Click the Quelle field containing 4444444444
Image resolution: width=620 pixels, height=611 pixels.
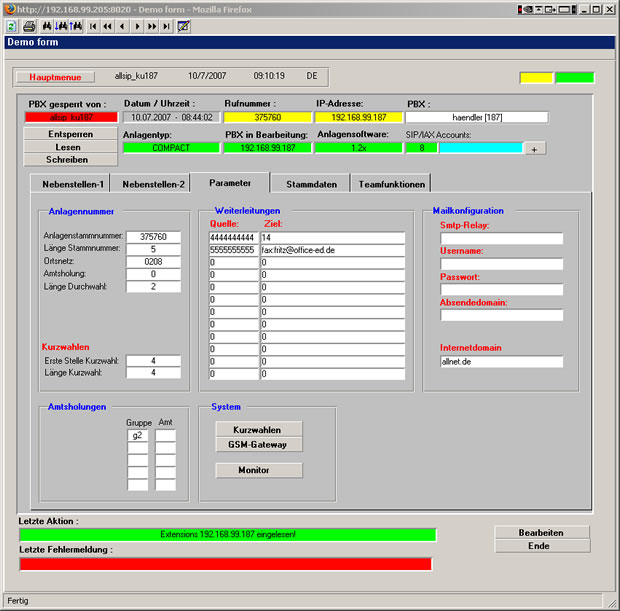click(x=234, y=237)
